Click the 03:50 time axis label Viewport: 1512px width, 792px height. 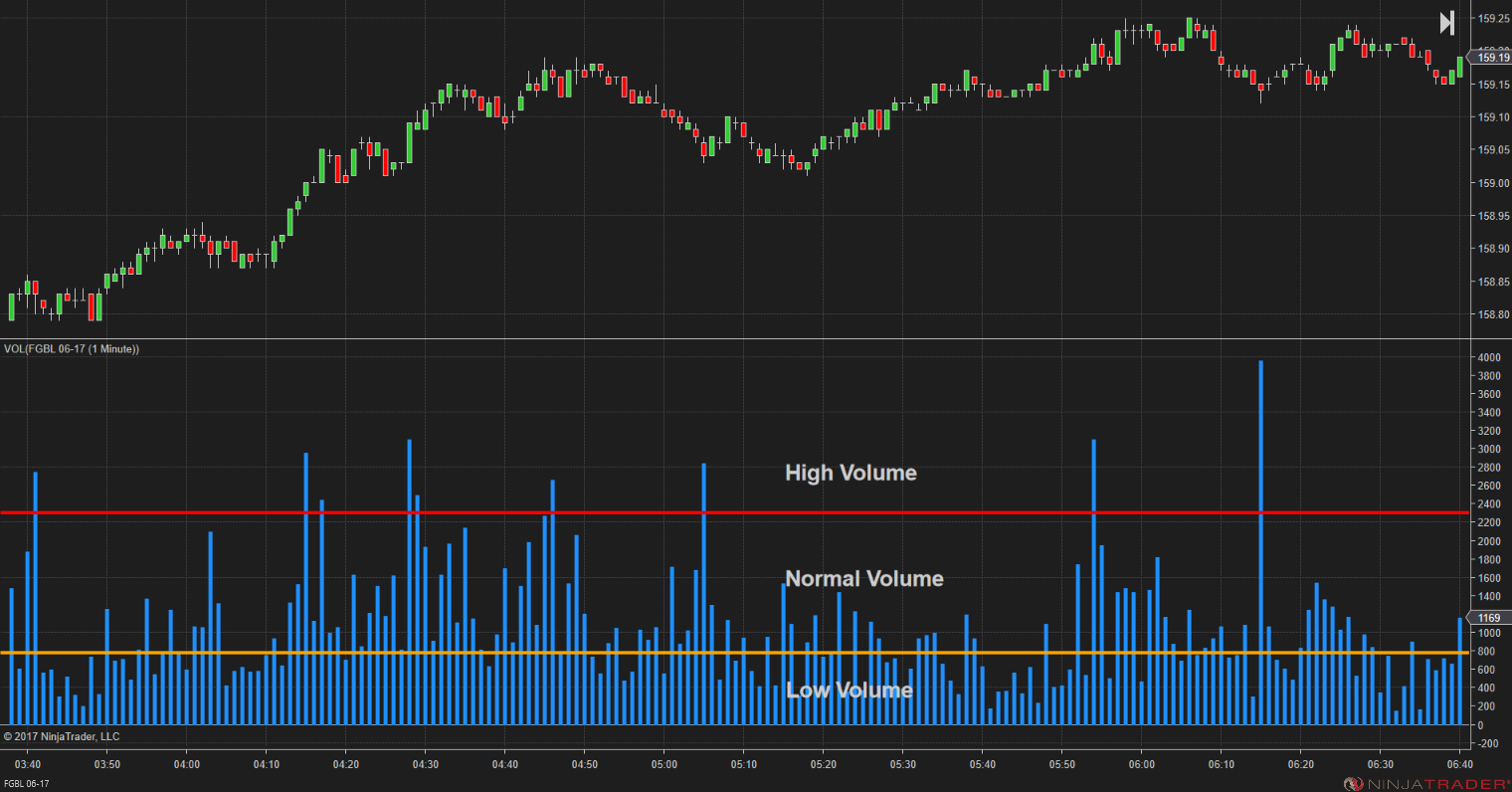click(x=106, y=765)
